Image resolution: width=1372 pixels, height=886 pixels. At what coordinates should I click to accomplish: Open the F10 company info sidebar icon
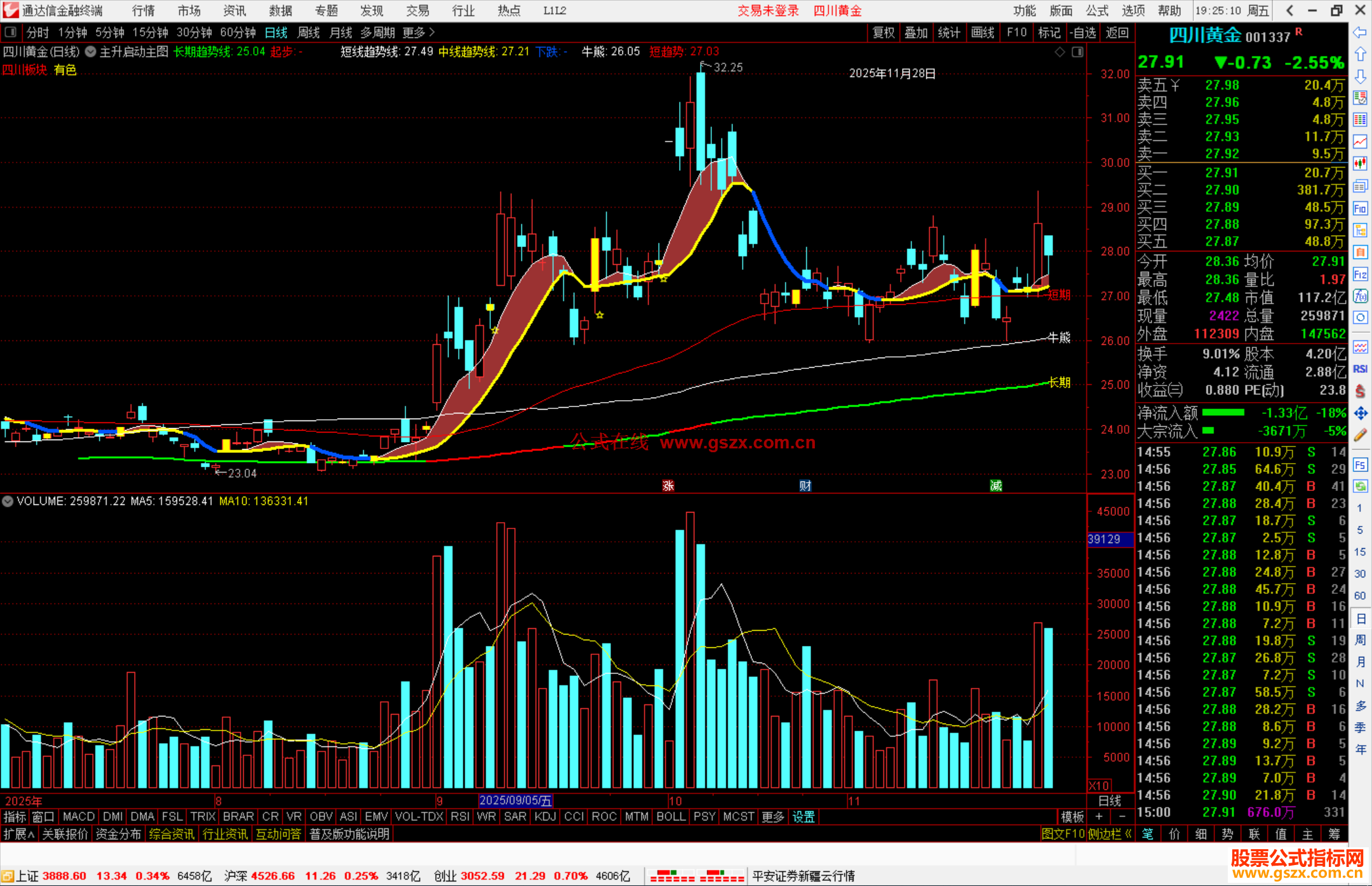click(1360, 208)
